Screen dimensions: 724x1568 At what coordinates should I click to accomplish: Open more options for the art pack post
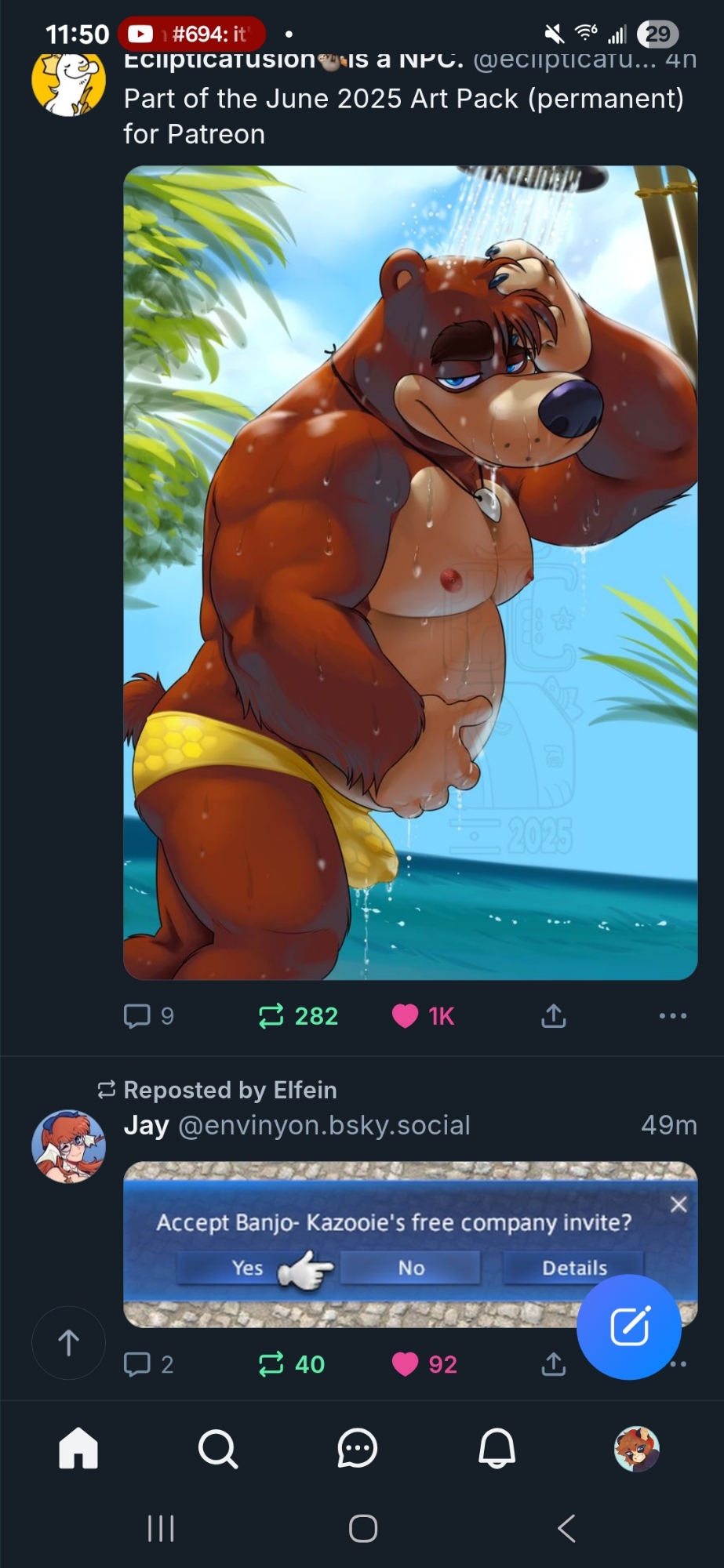672,1016
